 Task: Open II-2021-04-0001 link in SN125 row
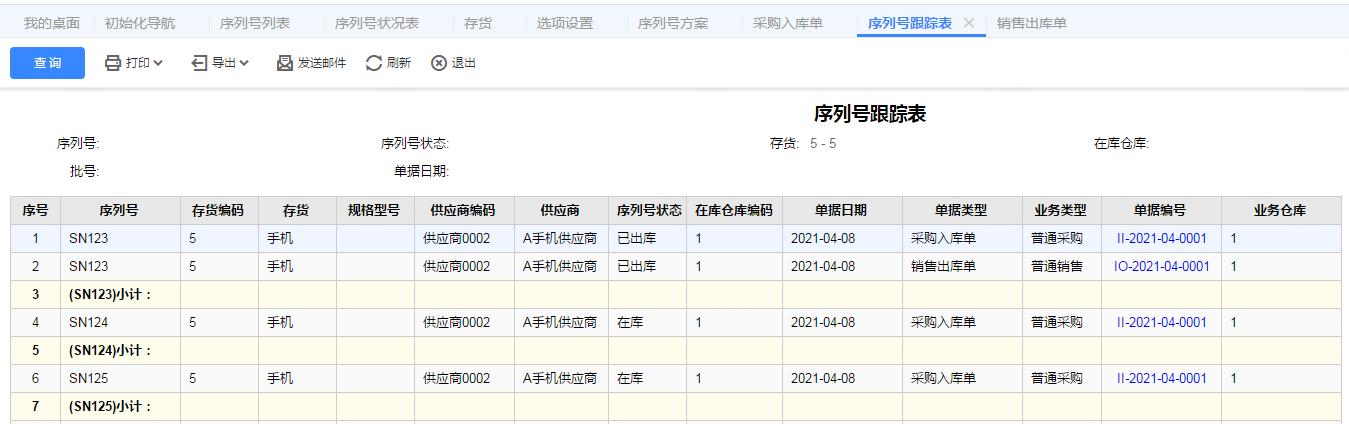(1161, 379)
